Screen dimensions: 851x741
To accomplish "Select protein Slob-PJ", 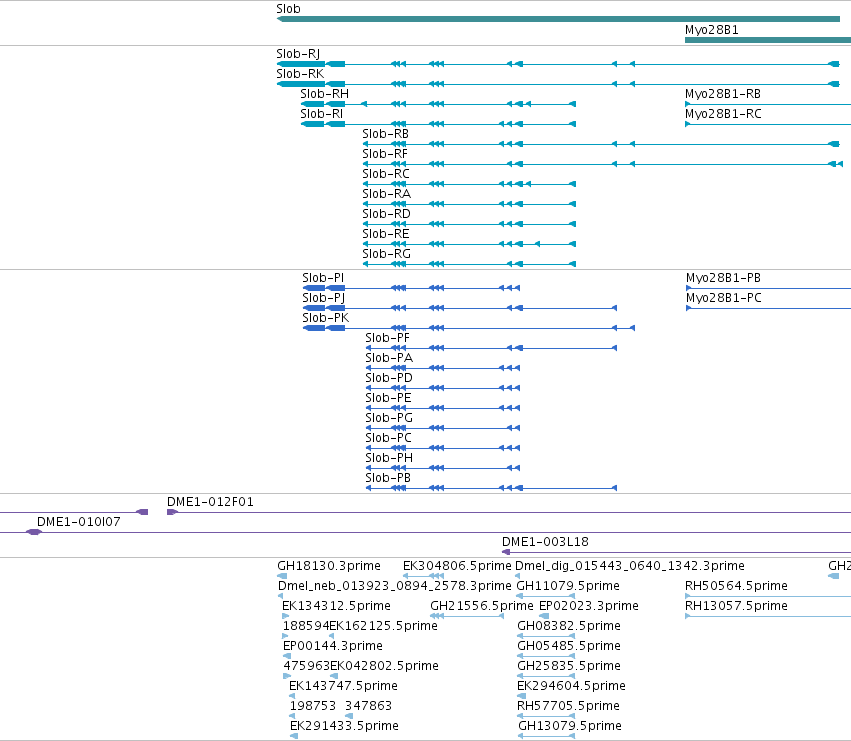I will tap(323, 298).
